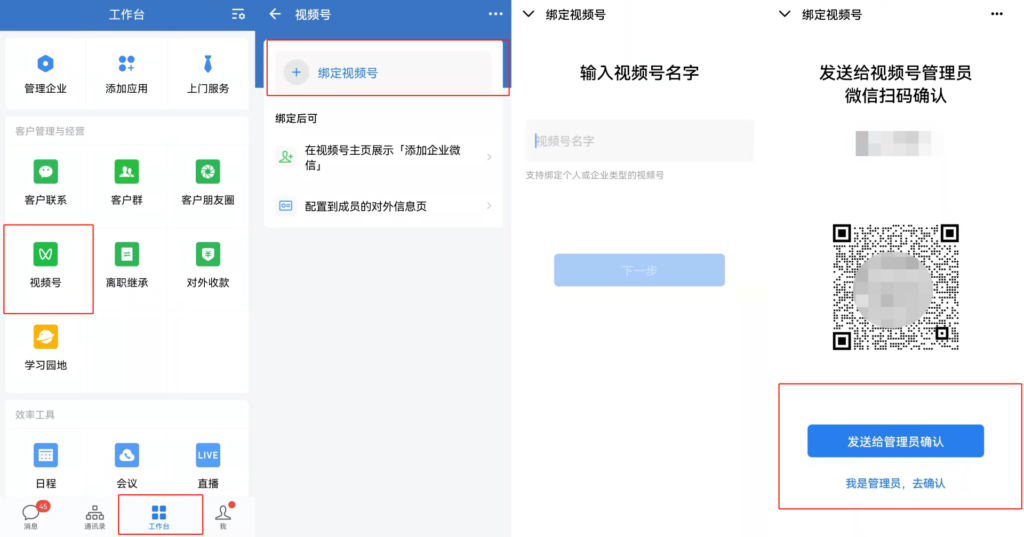Viewport: 1024px width, 537px height.
Task: Expand 在视频号主页展示「添加企业微信」 row
Action: 383,157
